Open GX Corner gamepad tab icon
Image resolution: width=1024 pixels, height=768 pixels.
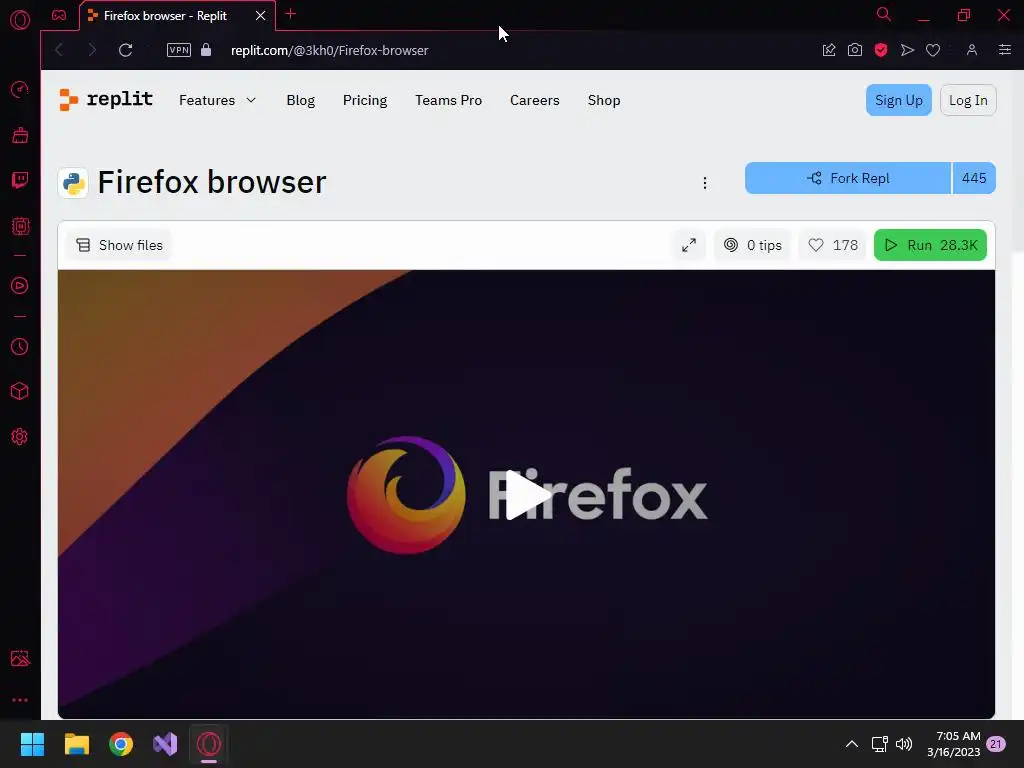[x=59, y=15]
